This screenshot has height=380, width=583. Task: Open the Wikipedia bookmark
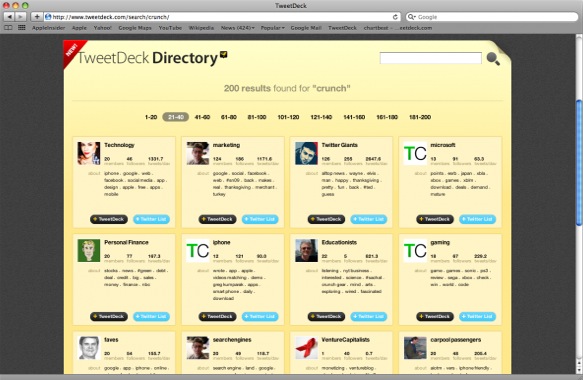click(201, 28)
